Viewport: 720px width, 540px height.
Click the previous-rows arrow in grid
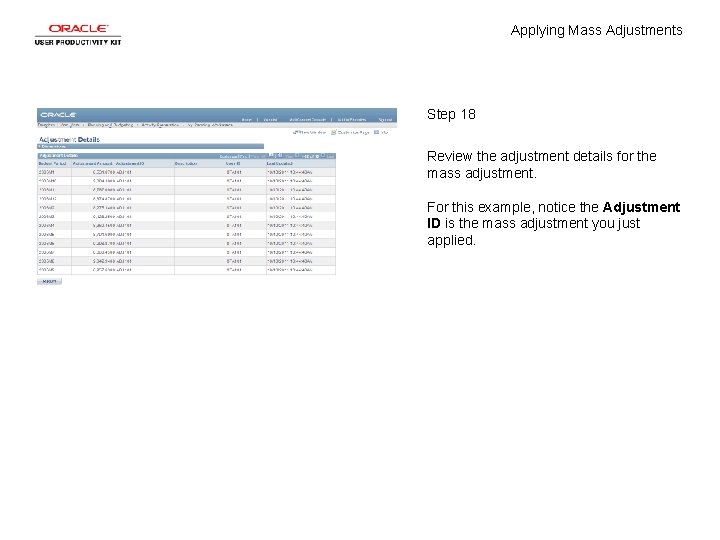coord(297,155)
